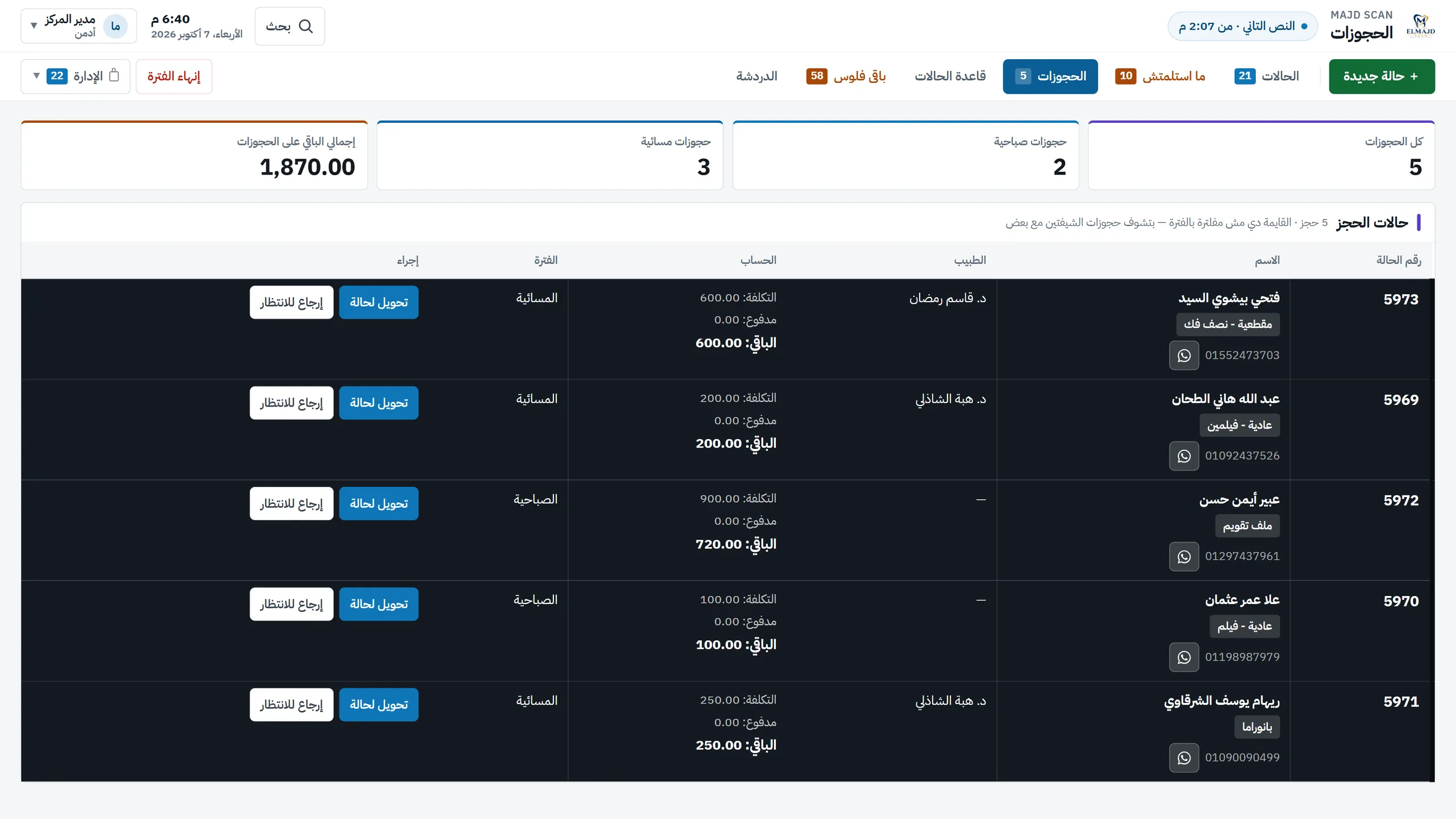Click the إنهاء الفترة button
The width and height of the screenshot is (1456, 819).
[173, 76]
